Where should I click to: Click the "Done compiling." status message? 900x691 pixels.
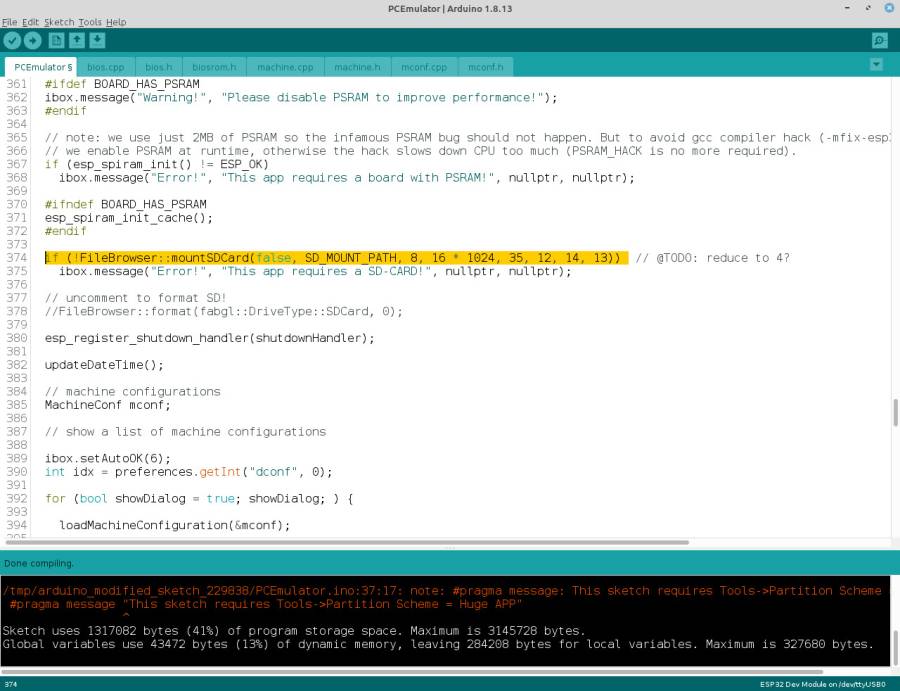point(39,564)
